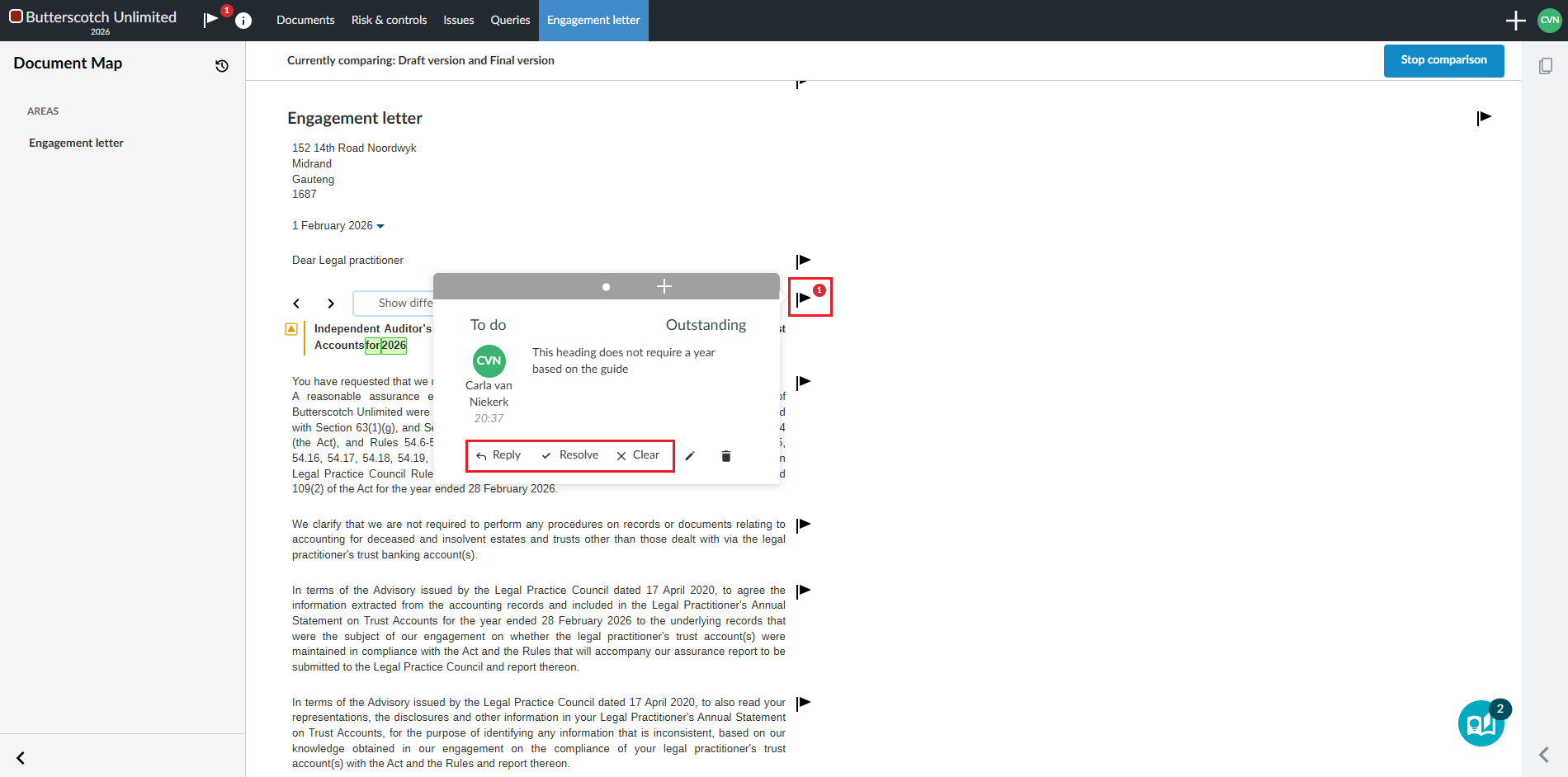The width and height of the screenshot is (1568, 777).
Task: Switch to the Risk & controls tab
Action: pyautogui.click(x=389, y=21)
